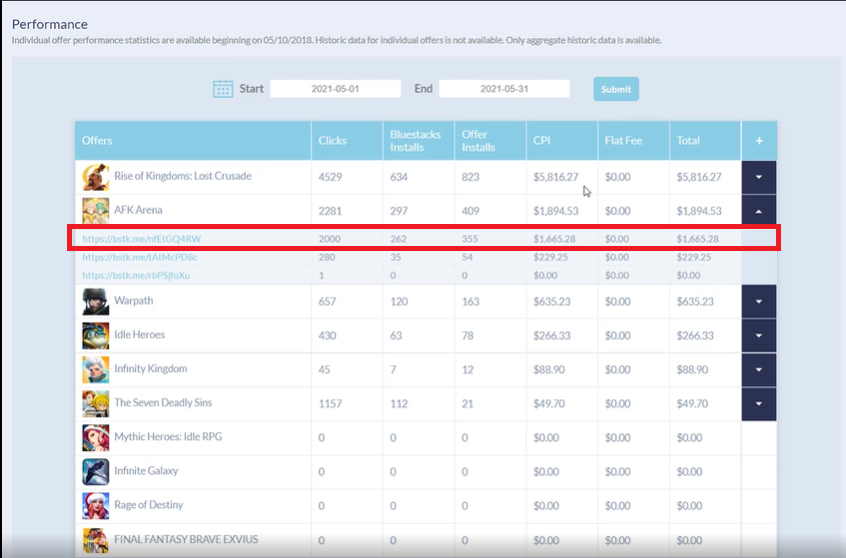This screenshot has height=558, width=846.
Task: Click the Mythic Heroes game icon
Action: click(95, 437)
